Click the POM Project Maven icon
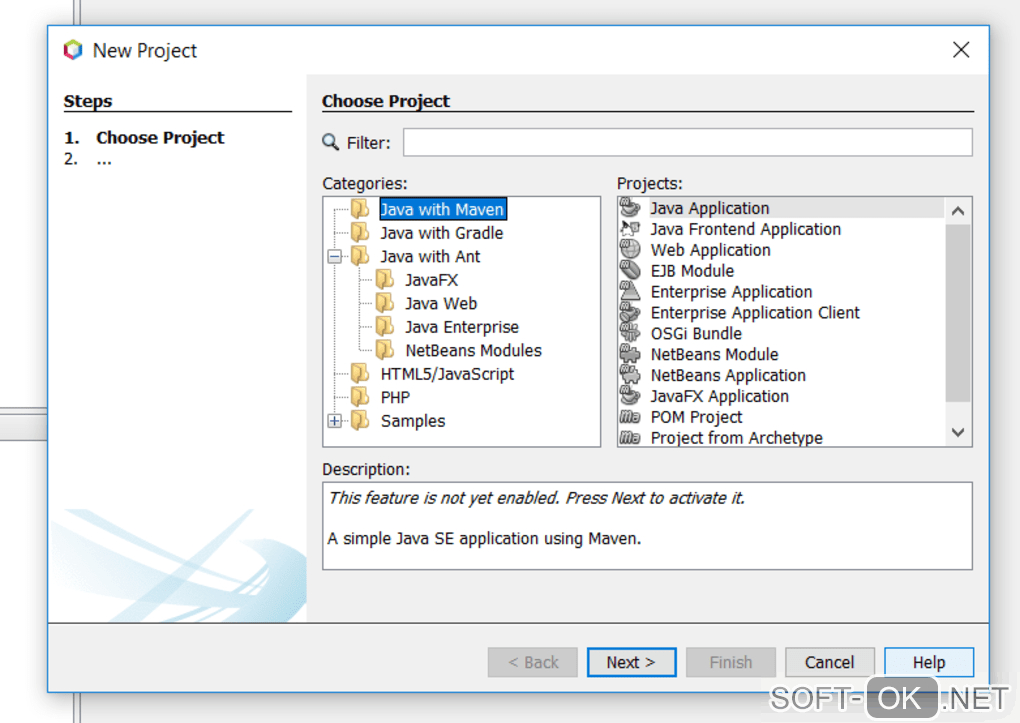Viewport: 1020px width, 723px height. click(630, 418)
